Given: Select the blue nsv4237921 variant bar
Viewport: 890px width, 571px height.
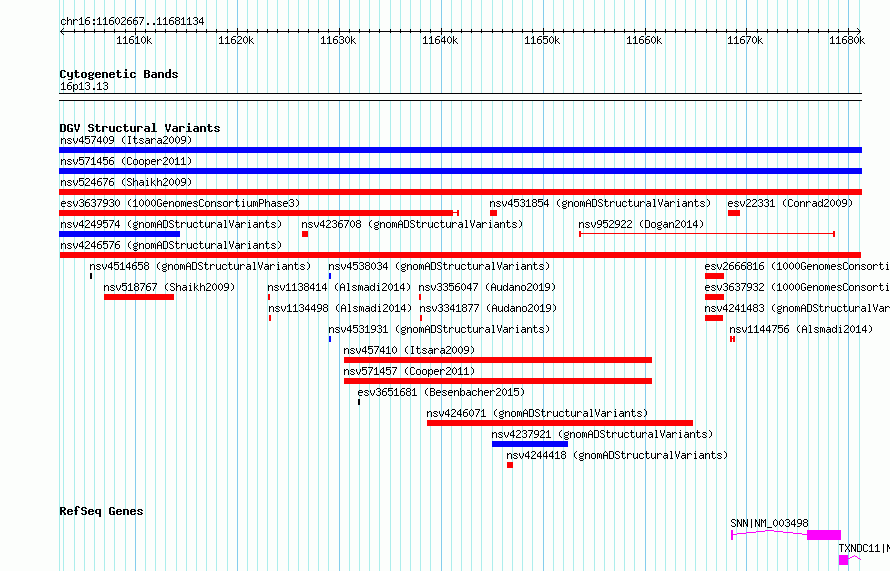Looking at the screenshot, I should 530,444.
